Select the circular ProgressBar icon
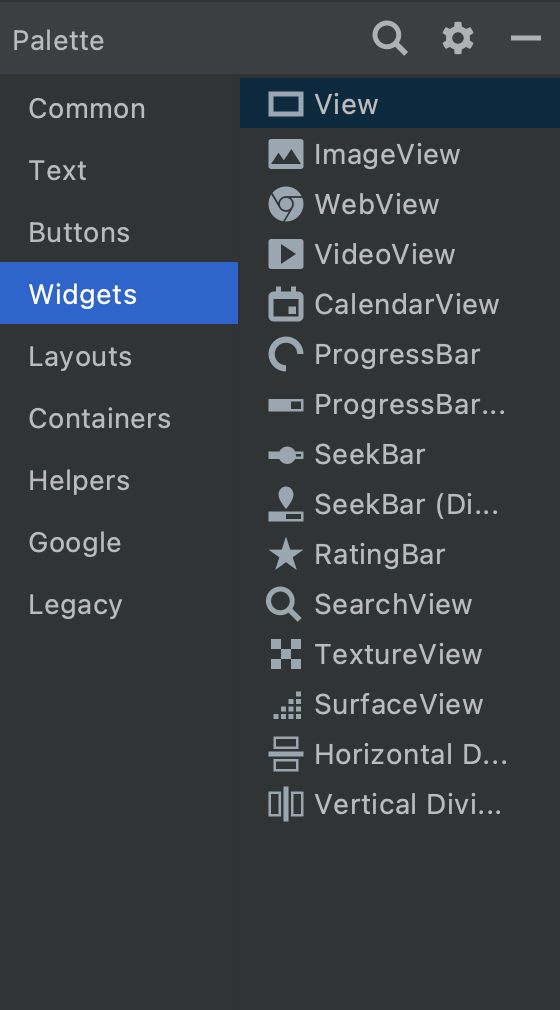The width and height of the screenshot is (560, 1010). pyautogui.click(x=285, y=354)
